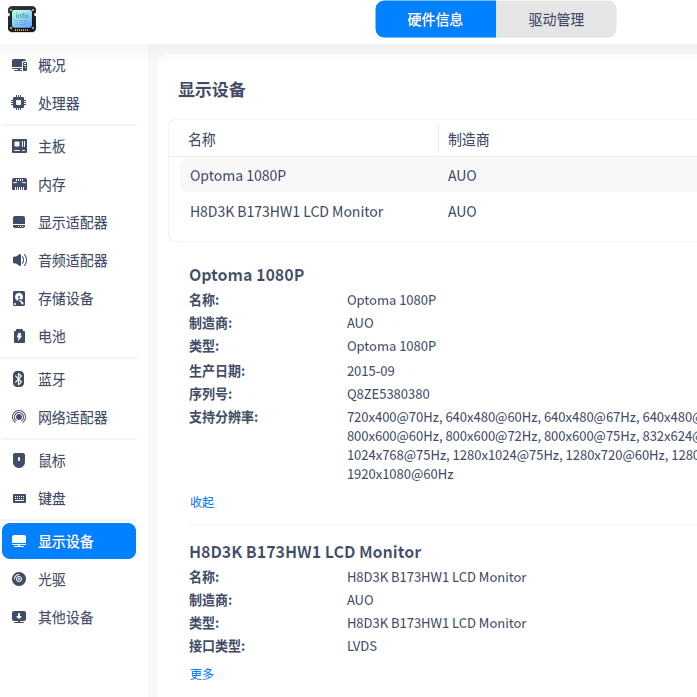Open the 网络适配器 sidebar entry
The width and height of the screenshot is (697, 697).
69,417
